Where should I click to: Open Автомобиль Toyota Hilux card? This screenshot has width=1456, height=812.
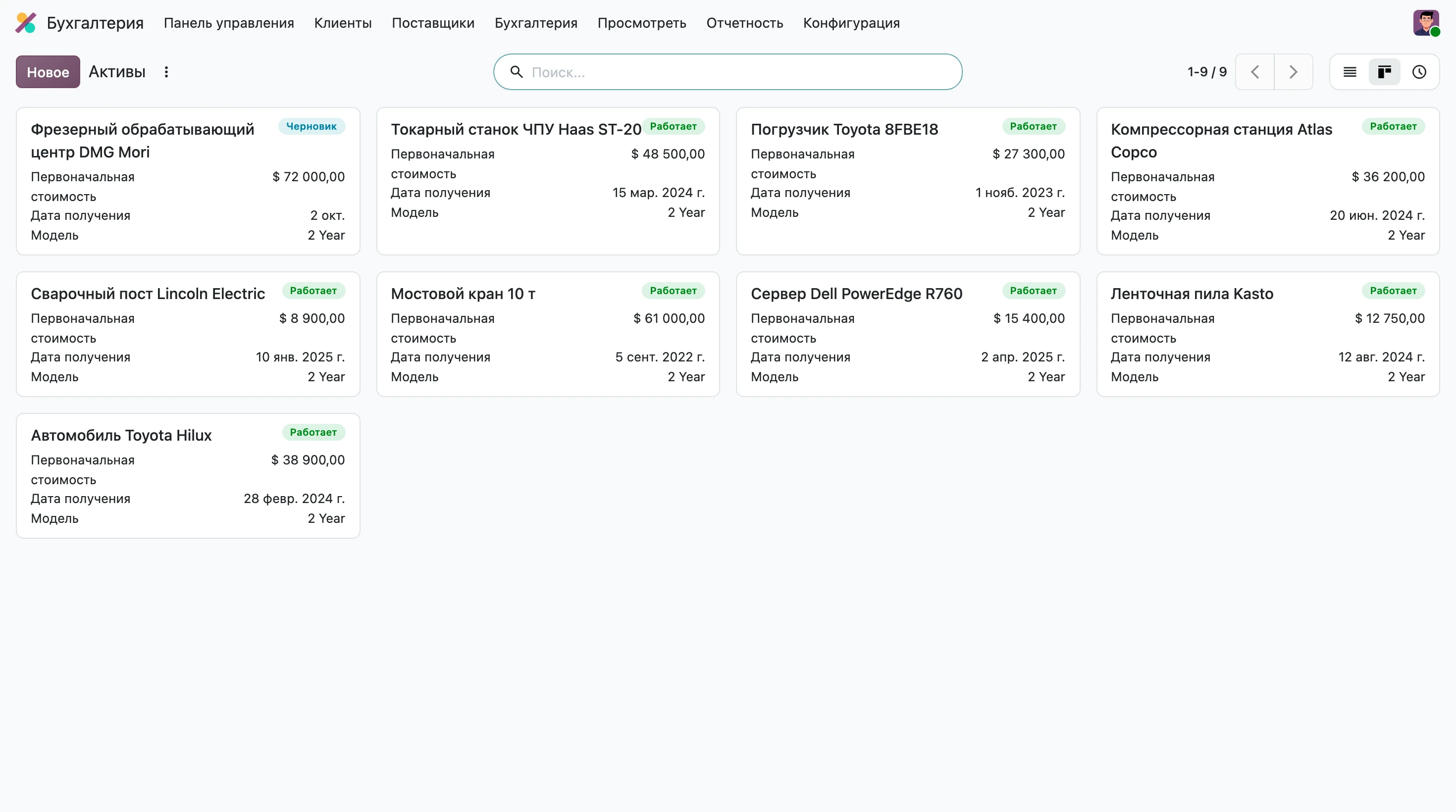click(188, 476)
